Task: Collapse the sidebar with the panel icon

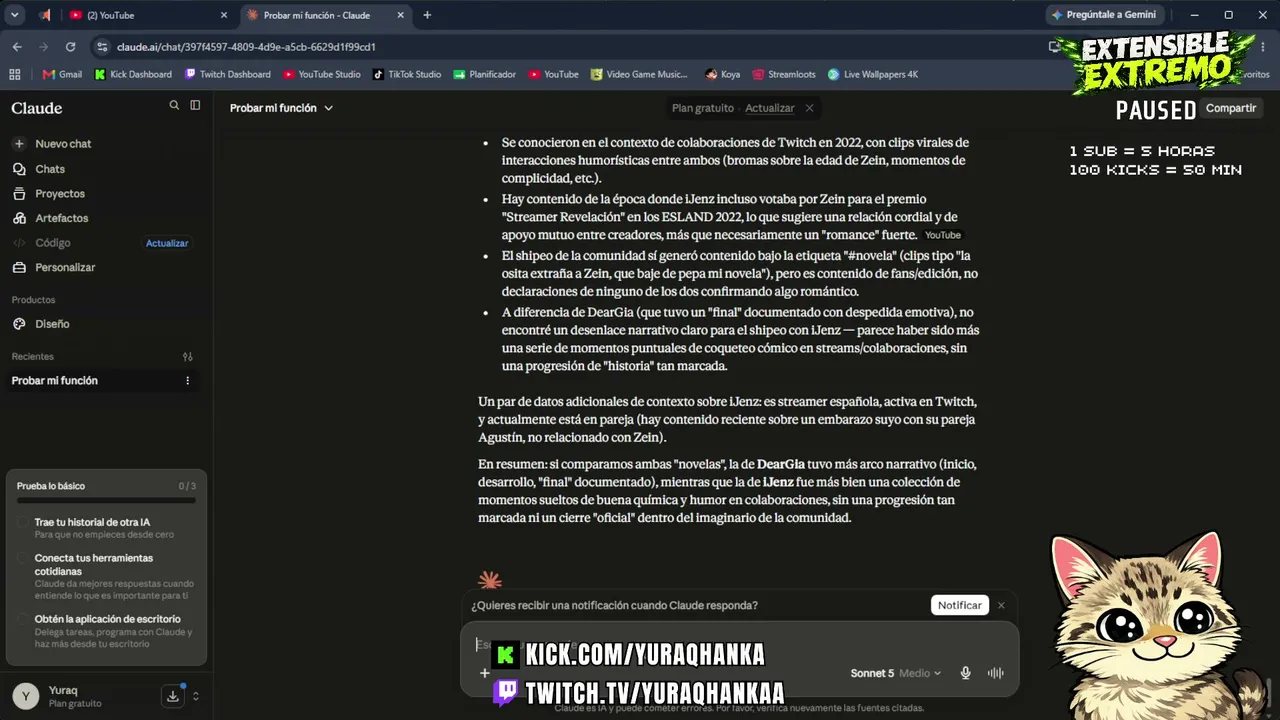Action: tap(195, 105)
